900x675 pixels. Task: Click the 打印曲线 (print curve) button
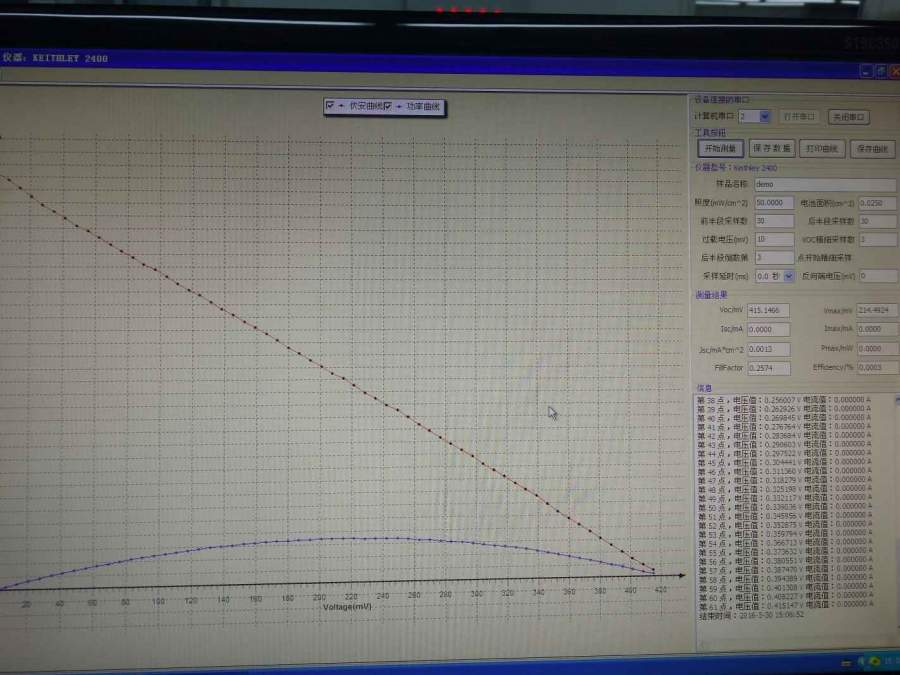822,149
